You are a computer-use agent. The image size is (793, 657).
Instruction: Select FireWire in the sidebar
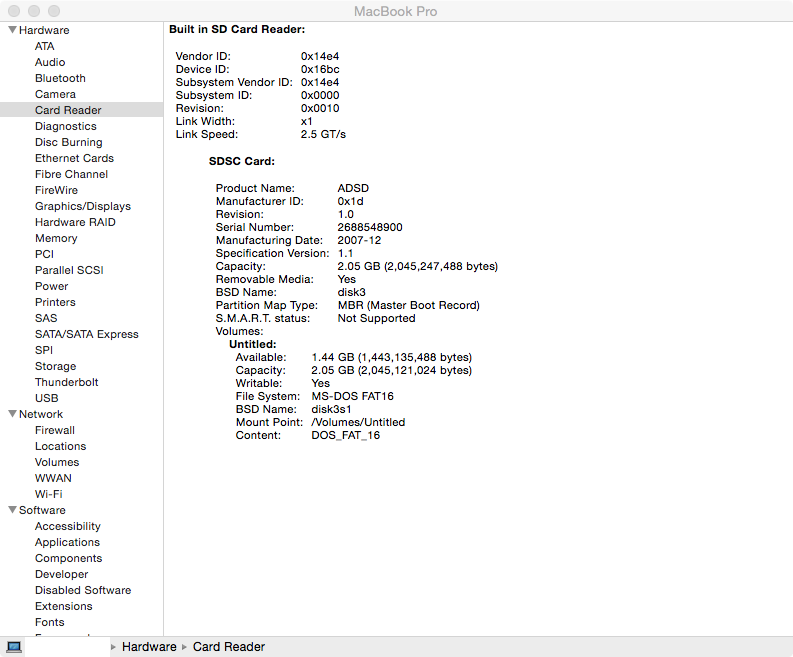(x=56, y=190)
